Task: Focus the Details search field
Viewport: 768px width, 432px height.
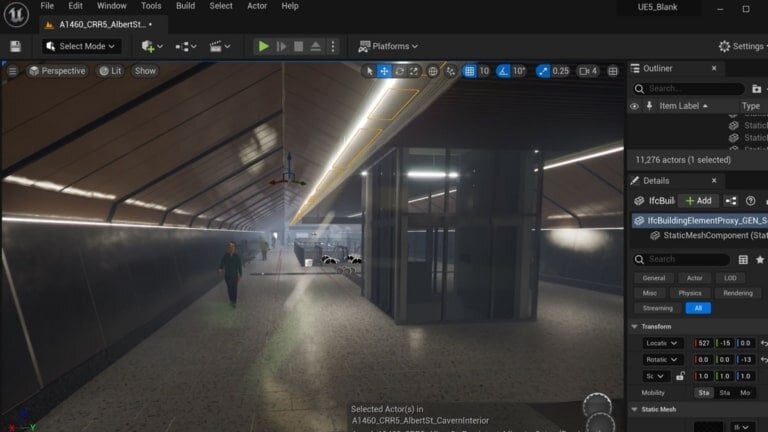Action: 681,260
